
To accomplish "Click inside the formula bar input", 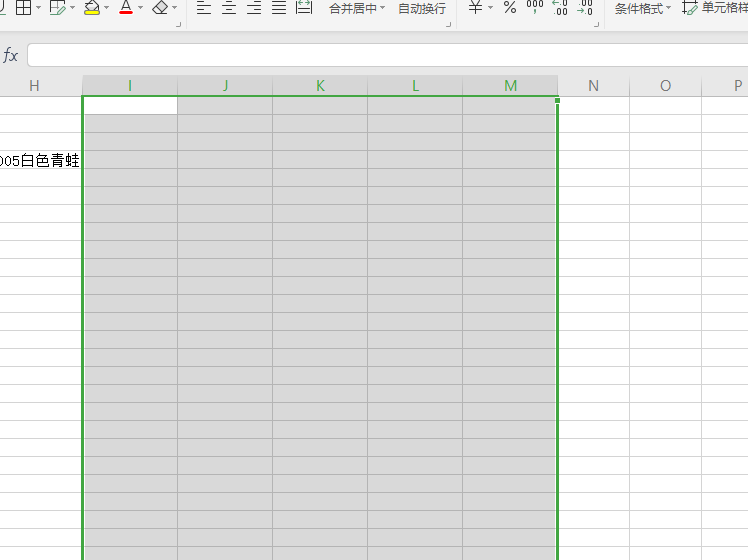I will (x=387, y=55).
